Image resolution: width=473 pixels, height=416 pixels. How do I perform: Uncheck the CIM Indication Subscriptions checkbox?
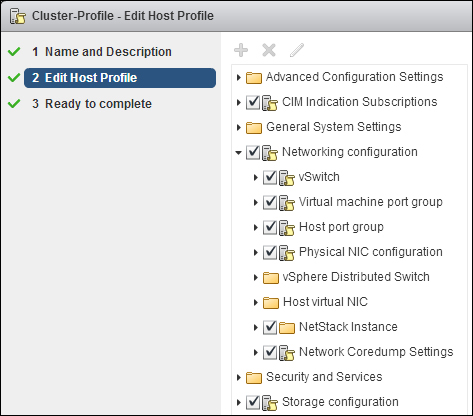coord(253,102)
